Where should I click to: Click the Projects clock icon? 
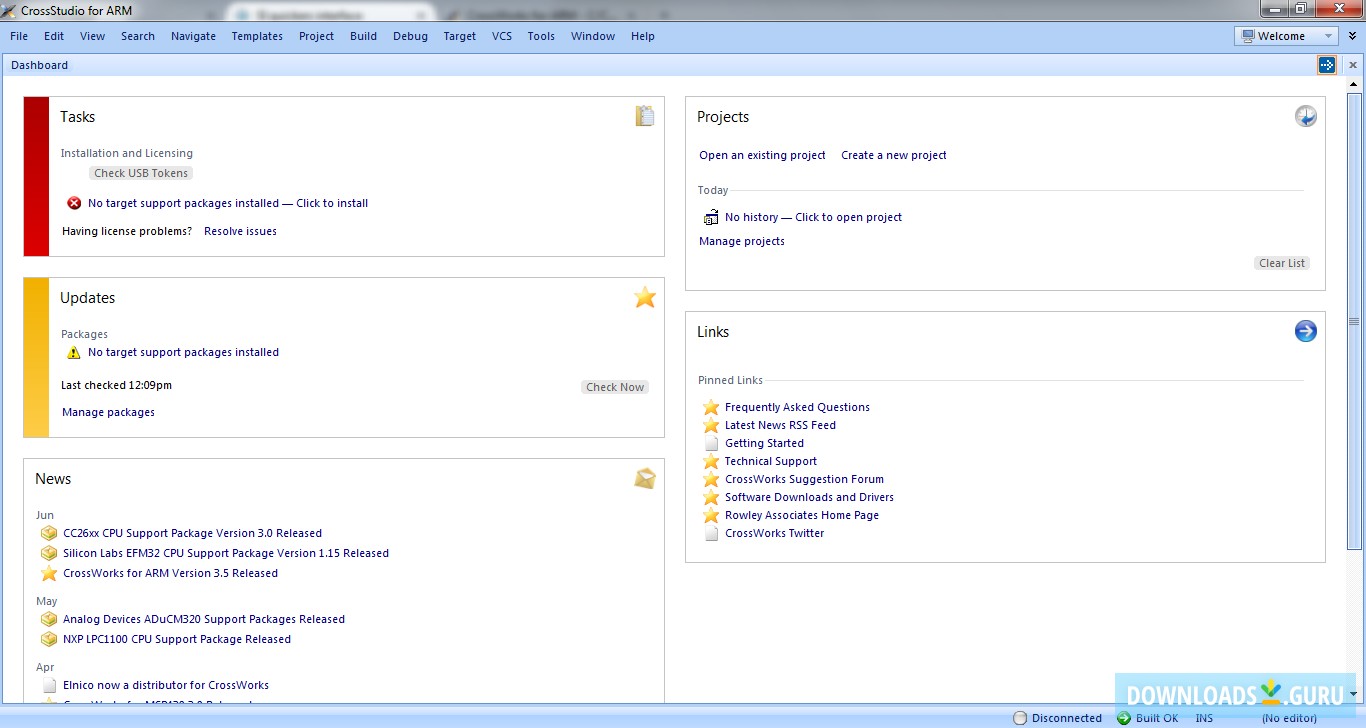point(1306,116)
